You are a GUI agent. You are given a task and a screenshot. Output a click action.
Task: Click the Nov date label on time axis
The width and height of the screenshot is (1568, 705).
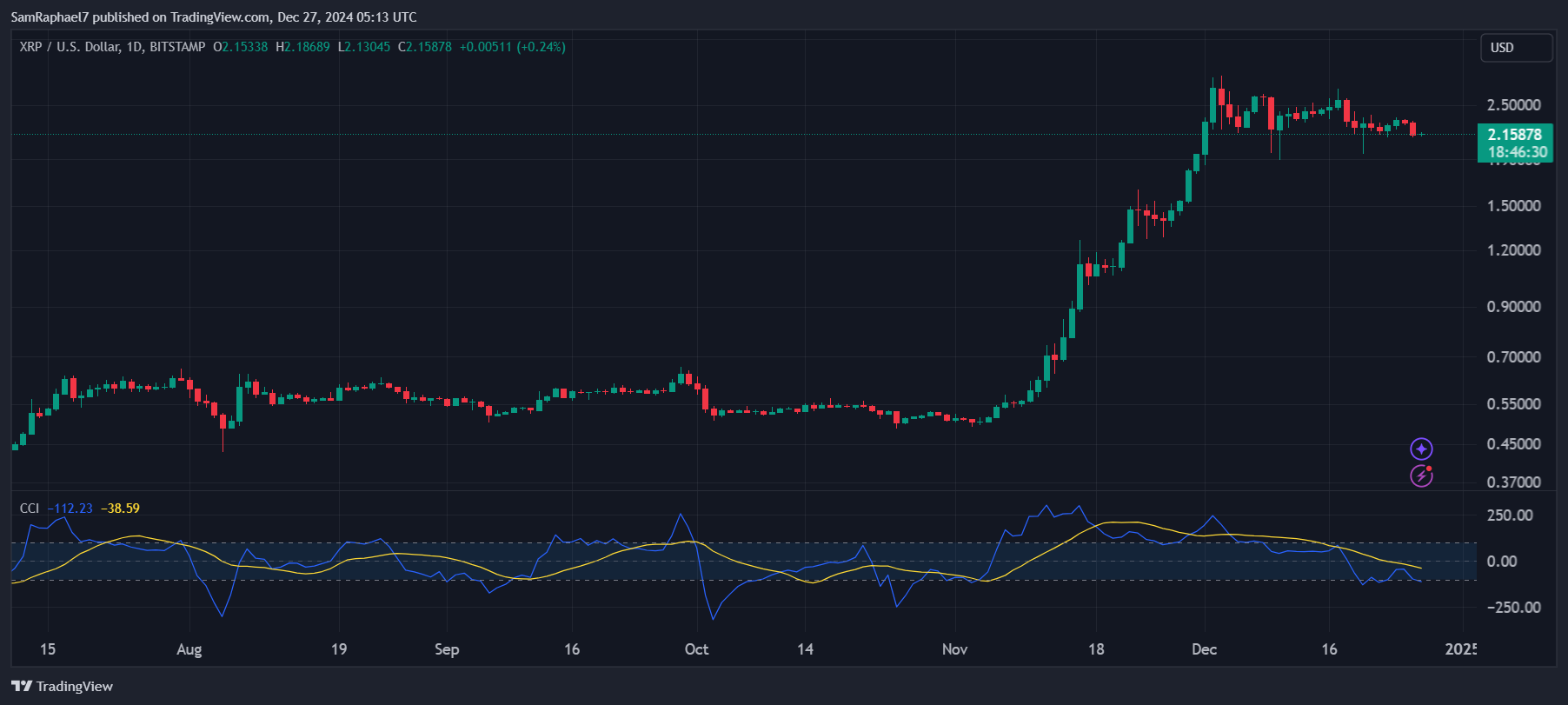pyautogui.click(x=954, y=649)
